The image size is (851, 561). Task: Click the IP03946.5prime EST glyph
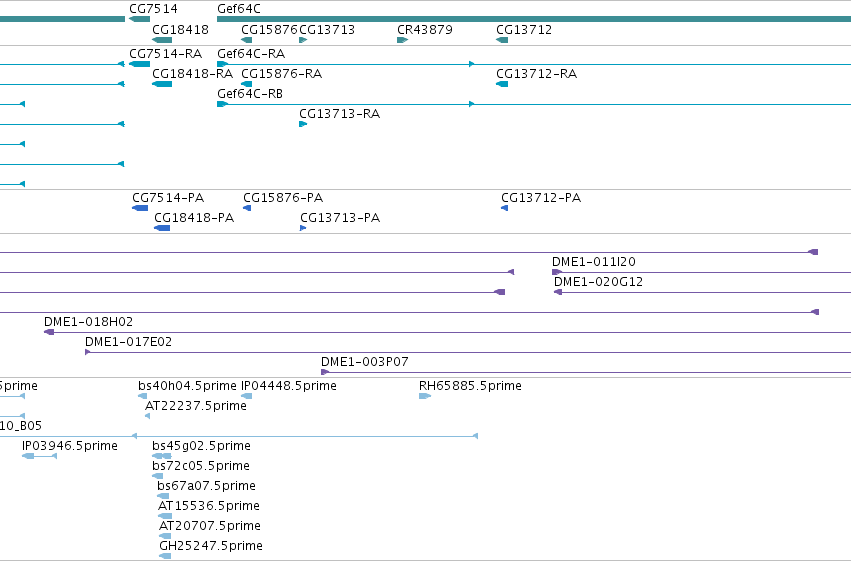(x=40, y=456)
